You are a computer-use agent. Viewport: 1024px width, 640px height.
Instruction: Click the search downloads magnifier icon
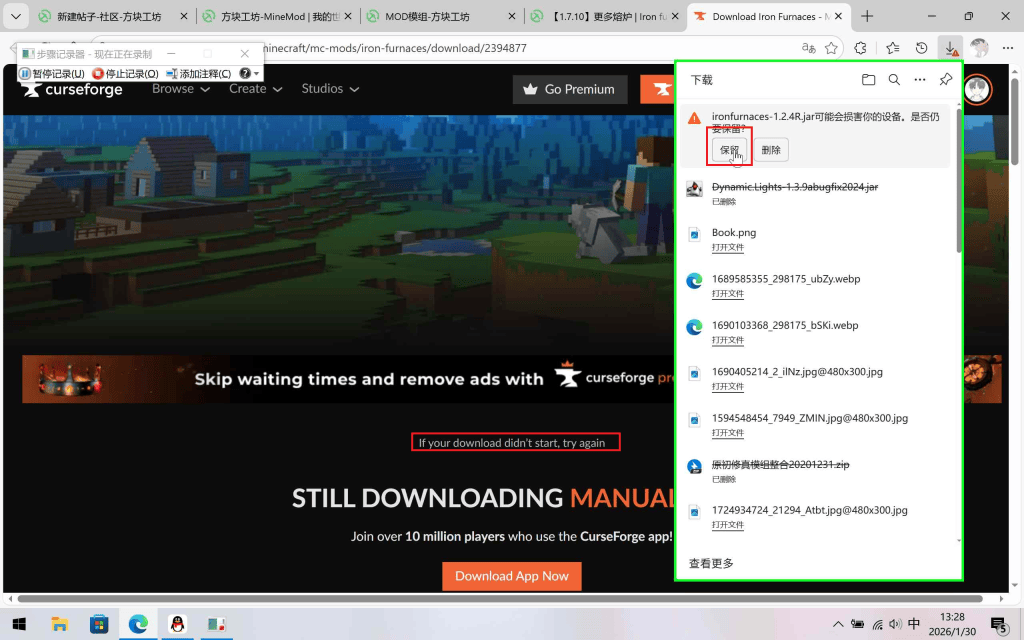coord(894,80)
